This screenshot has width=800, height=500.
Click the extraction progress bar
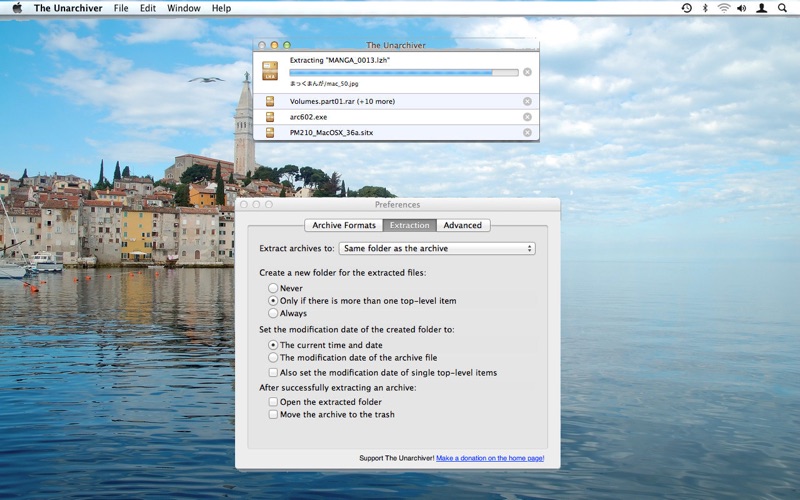point(404,72)
